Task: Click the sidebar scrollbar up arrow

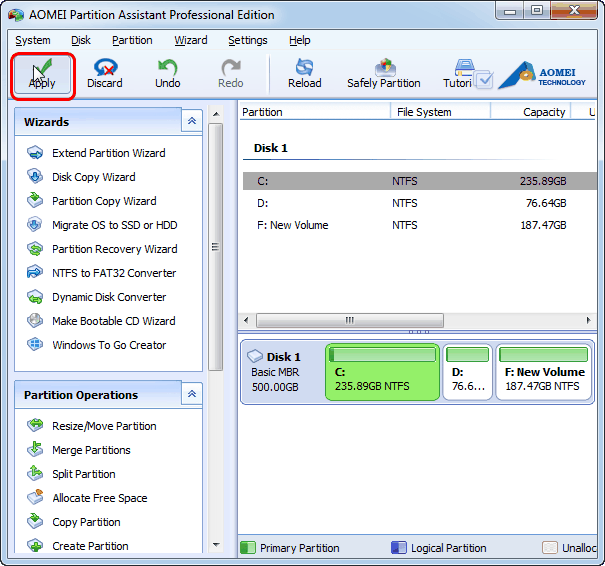Action: pos(216,114)
